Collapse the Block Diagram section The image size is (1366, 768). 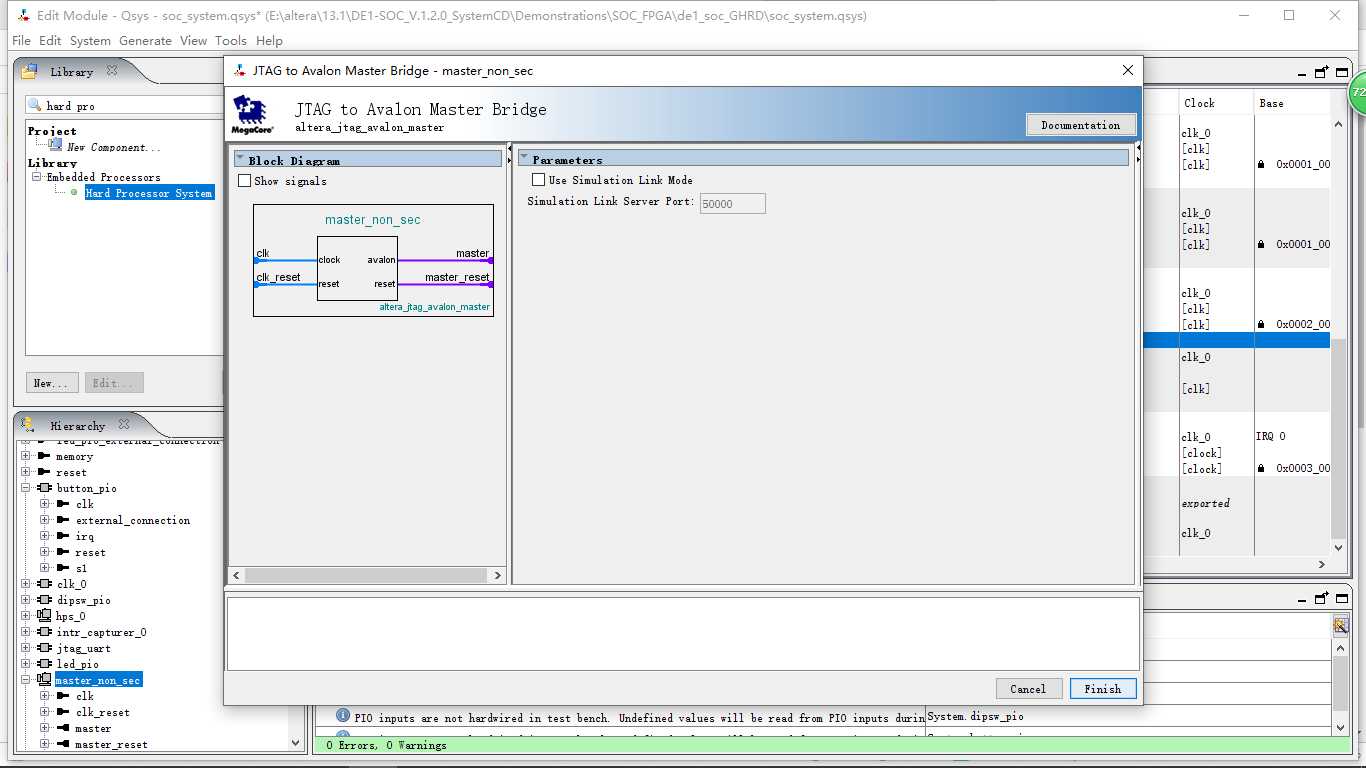click(240, 159)
